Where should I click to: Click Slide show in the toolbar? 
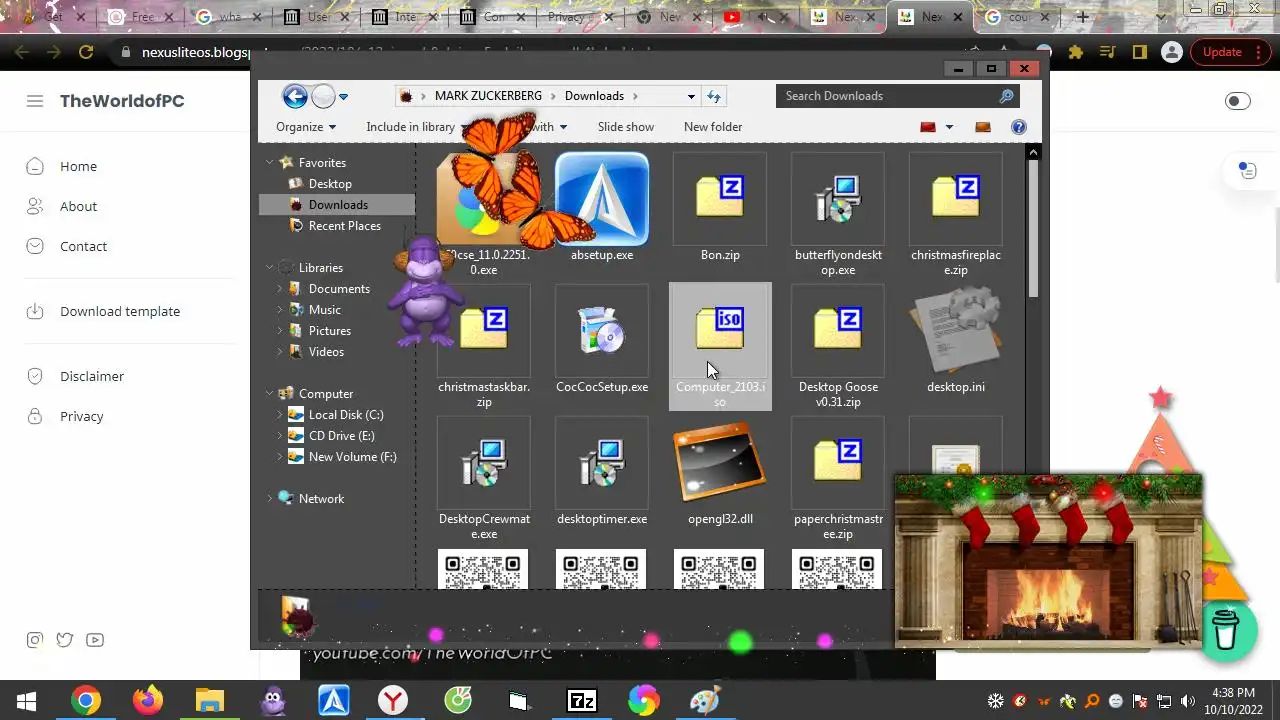tap(626, 127)
